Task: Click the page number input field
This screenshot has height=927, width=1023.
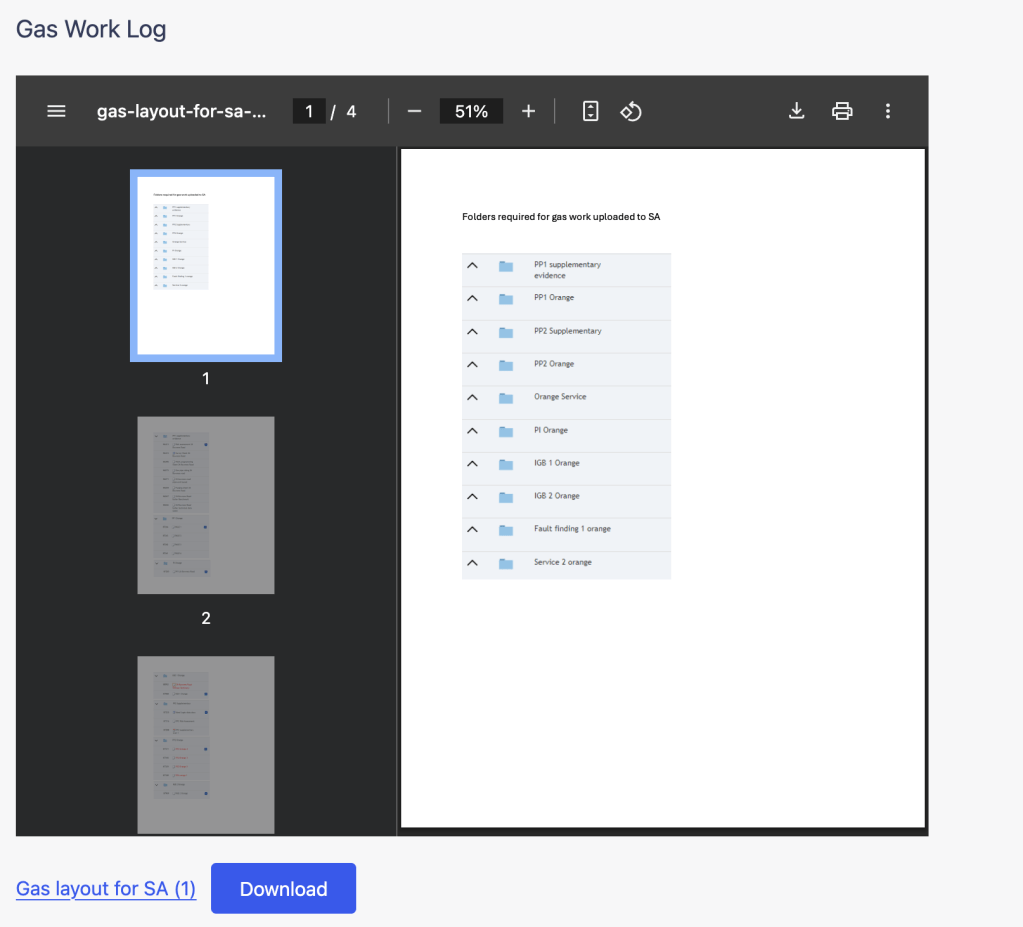Action: 309,111
